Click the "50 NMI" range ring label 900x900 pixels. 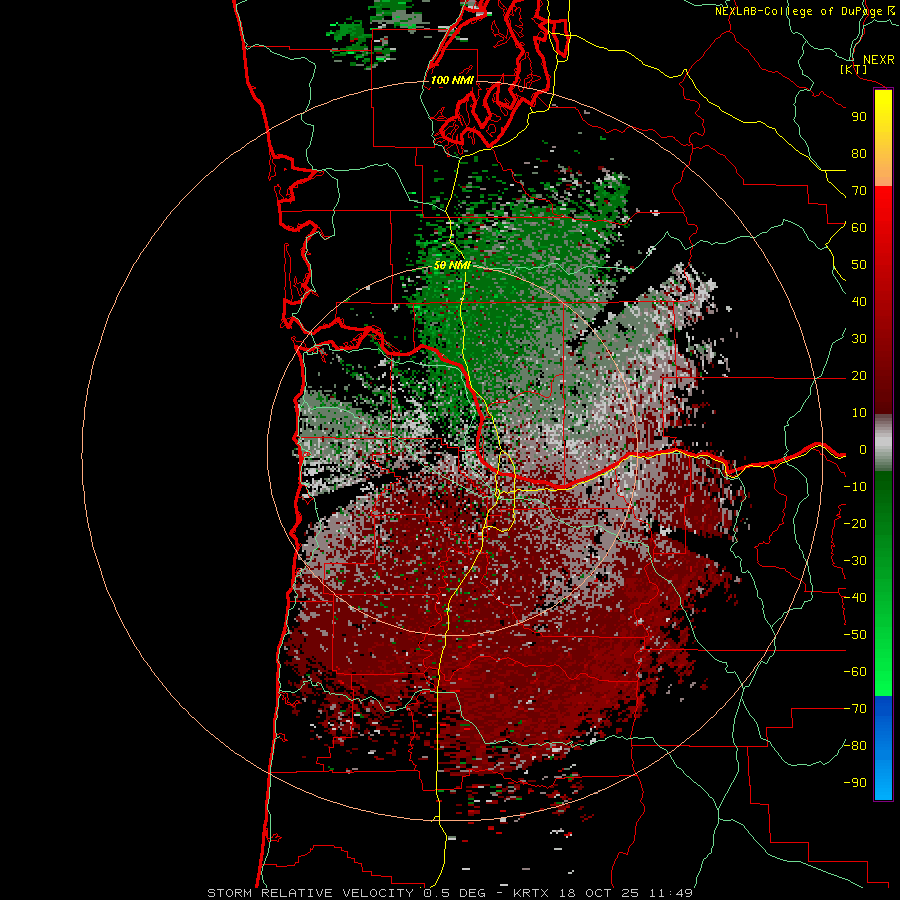click(x=452, y=265)
